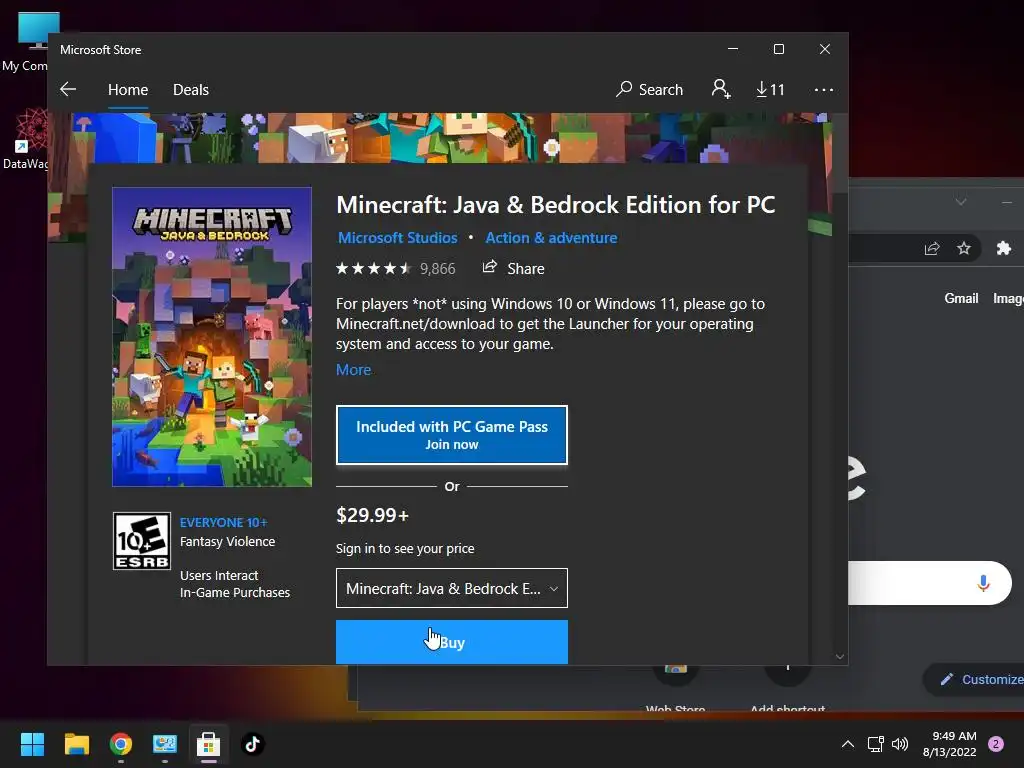Open the downloads and updates icon showing 11
This screenshot has height=768, width=1024.
pos(770,89)
